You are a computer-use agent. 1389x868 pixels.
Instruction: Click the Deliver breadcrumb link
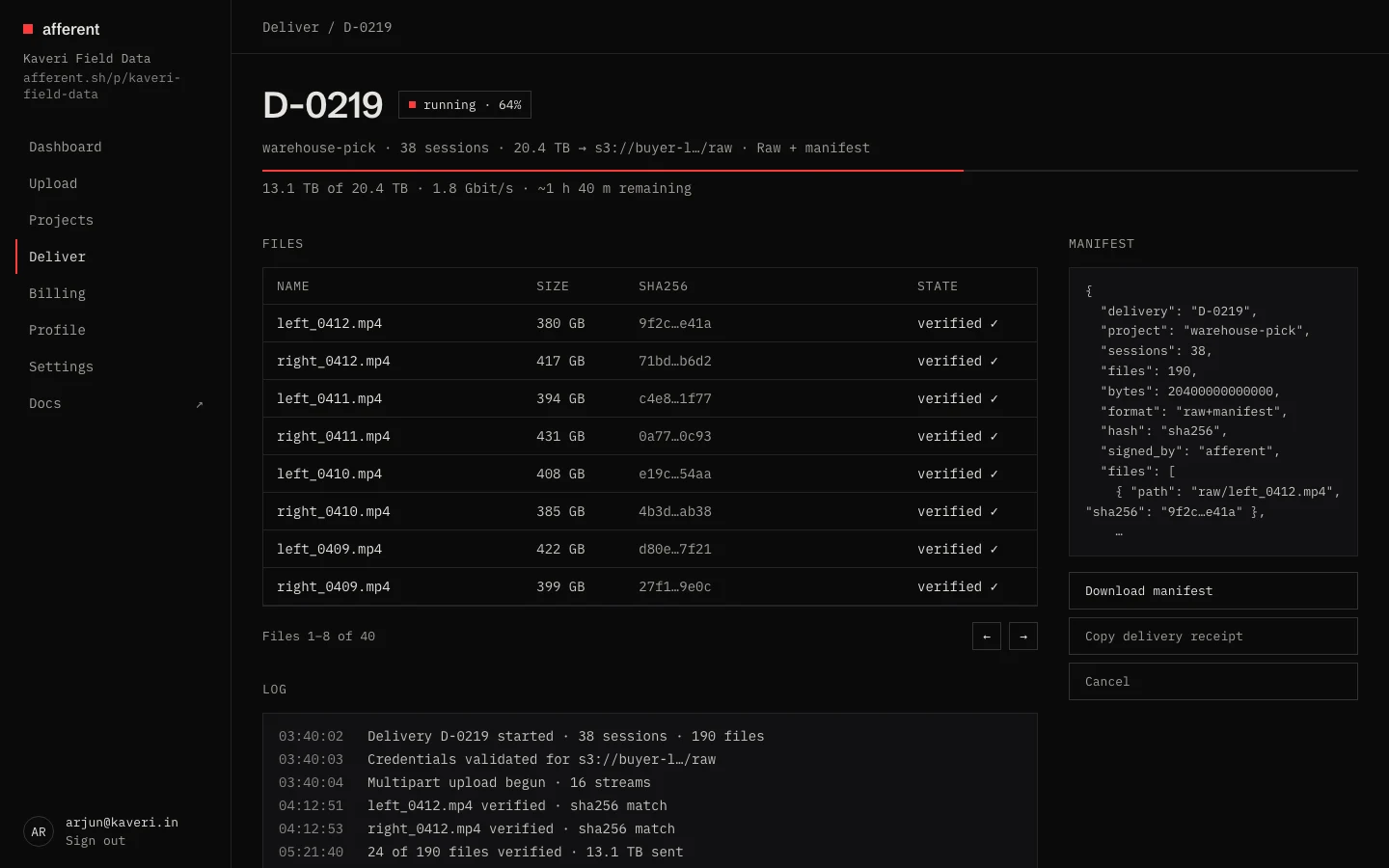[290, 27]
